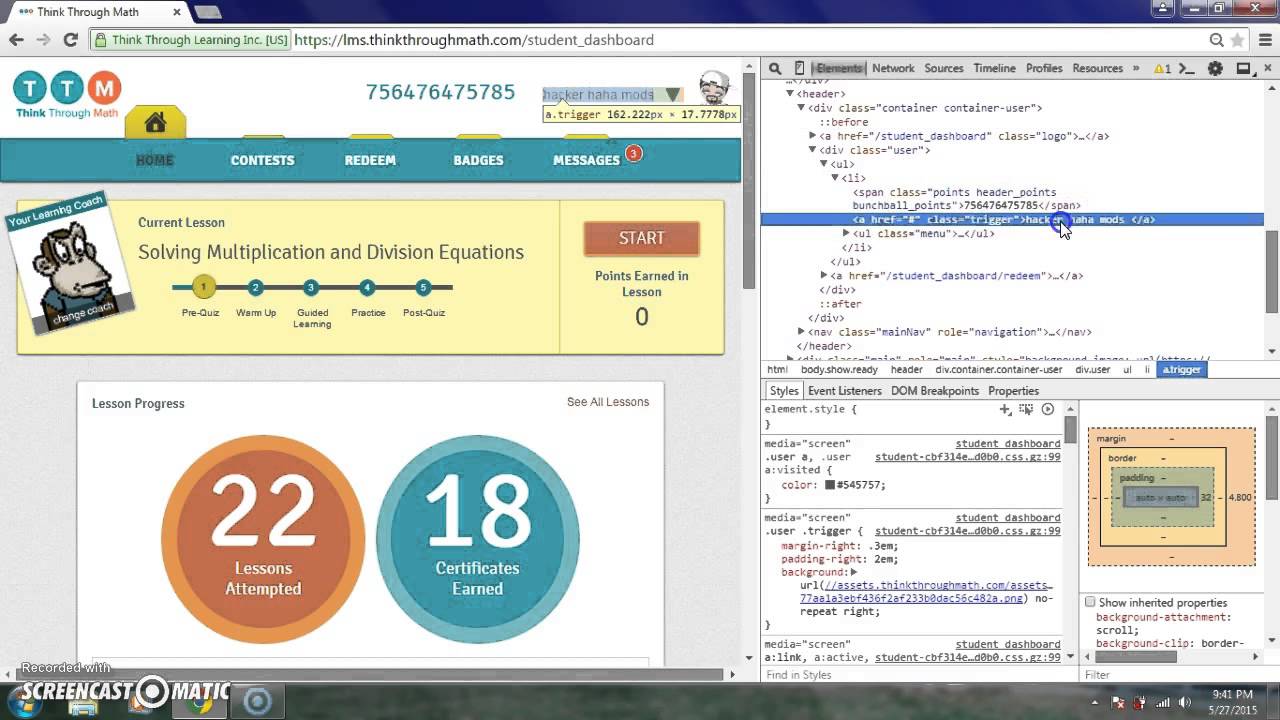The height and width of the screenshot is (720, 1280).
Task: Open the REDEEM menu item
Action: pyautogui.click(x=370, y=160)
